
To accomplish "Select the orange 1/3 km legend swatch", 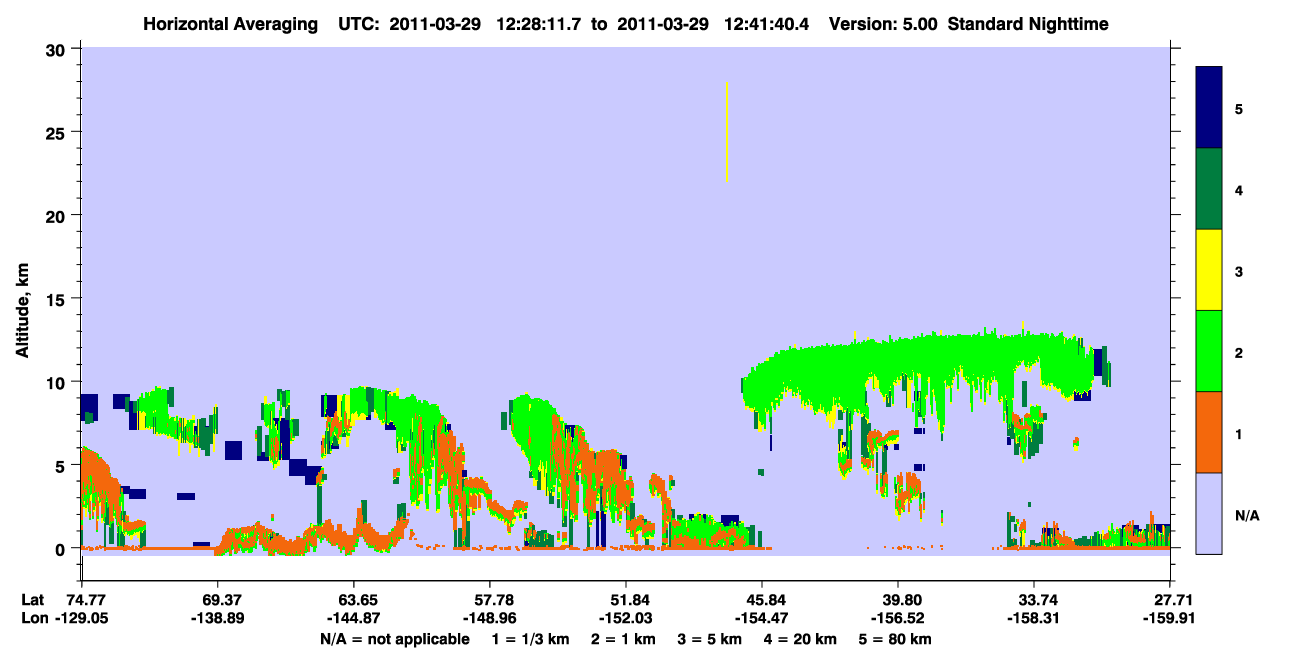I will click(1209, 432).
